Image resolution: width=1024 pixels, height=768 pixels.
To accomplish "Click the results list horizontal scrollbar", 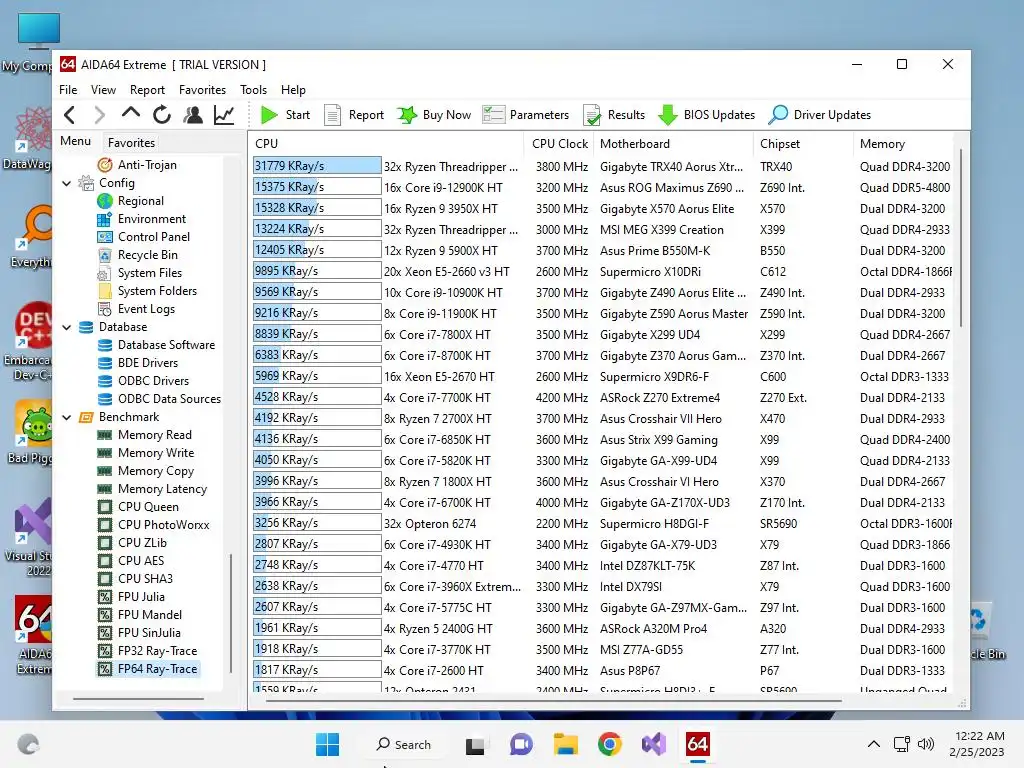I will pos(554,700).
